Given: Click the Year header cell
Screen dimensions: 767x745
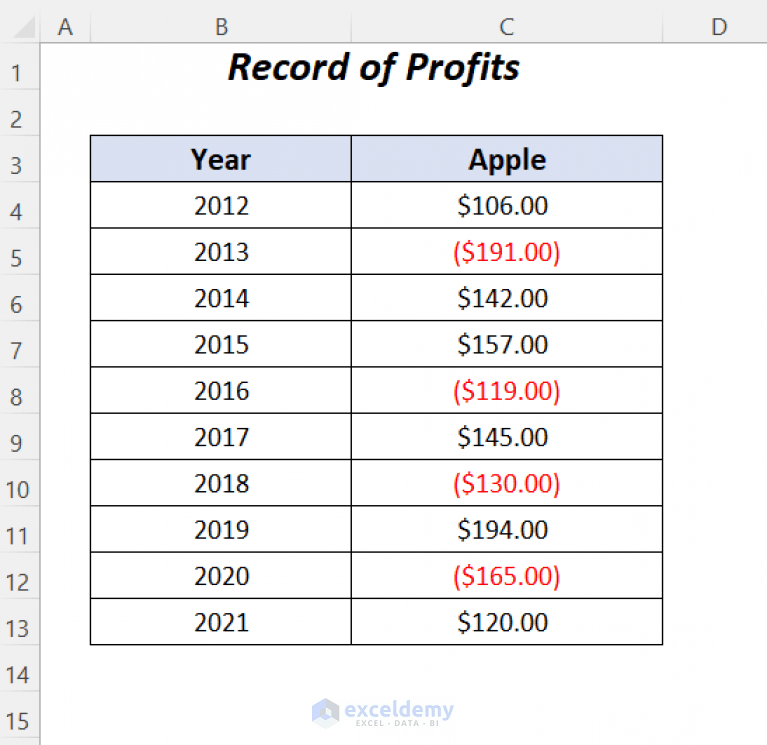Looking at the screenshot, I should pyautogui.click(x=221, y=159).
